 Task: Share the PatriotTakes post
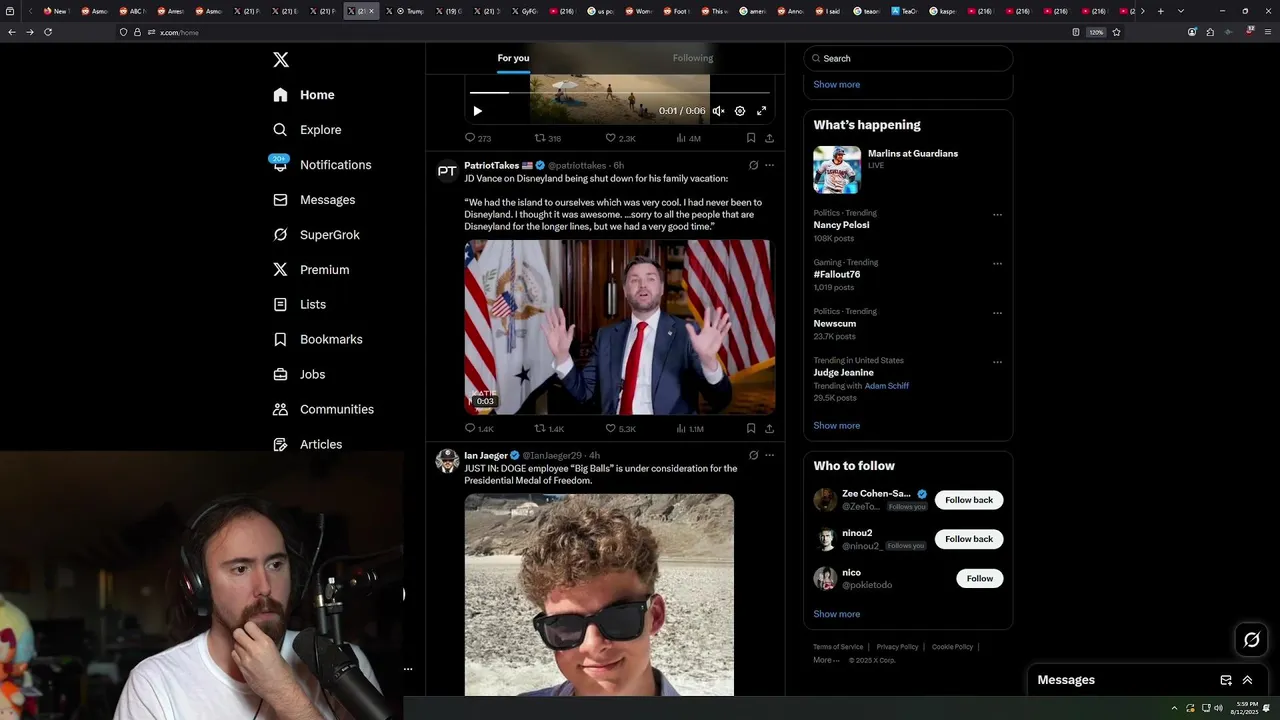tap(769, 429)
